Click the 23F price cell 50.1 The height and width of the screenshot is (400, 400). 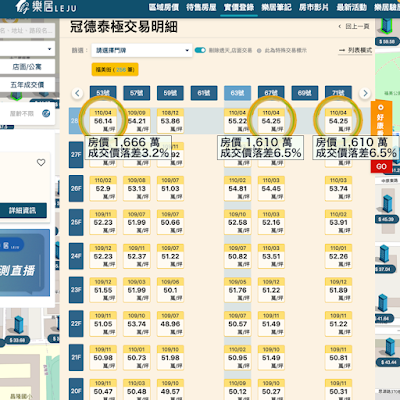click(x=170, y=290)
